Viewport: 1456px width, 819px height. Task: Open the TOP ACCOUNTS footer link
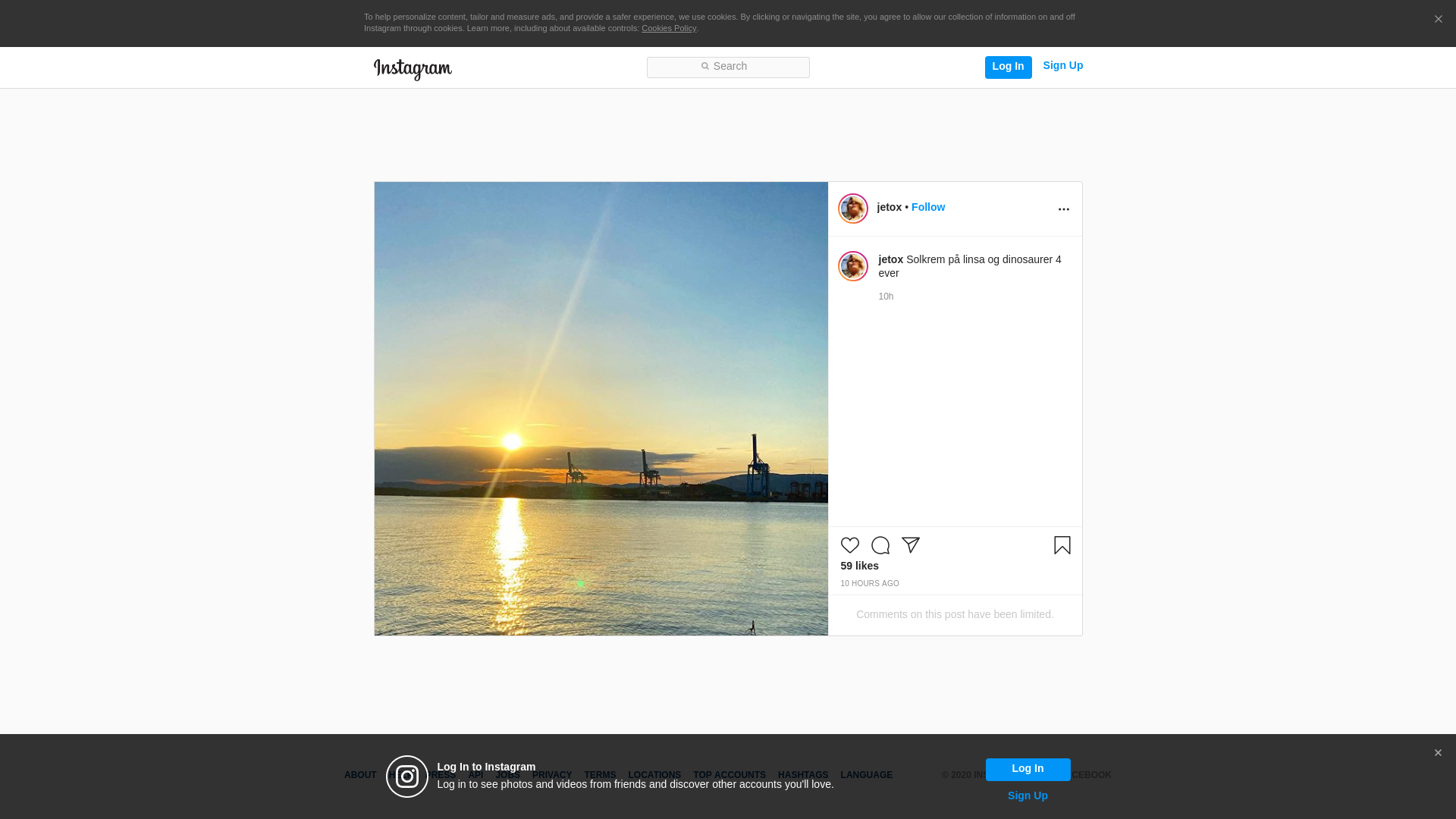coord(730,775)
